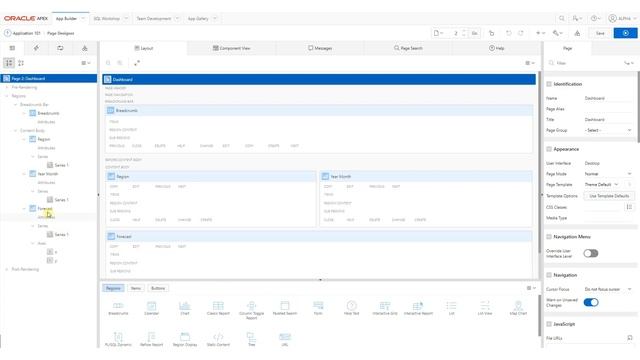Select the Reflow Report region type
Viewport: 640px width, 360px height.
coord(151,340)
